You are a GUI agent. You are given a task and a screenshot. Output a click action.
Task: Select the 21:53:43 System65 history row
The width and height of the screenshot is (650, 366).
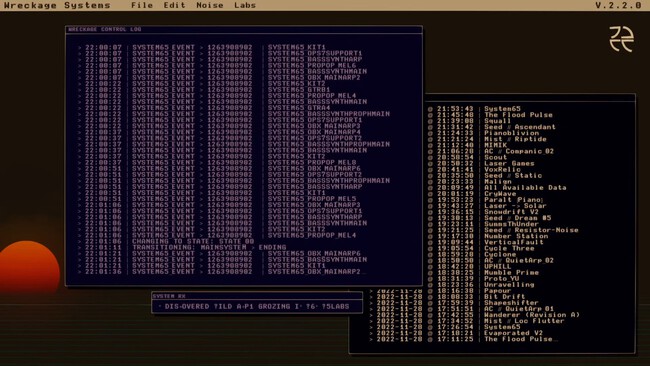[x=474, y=109]
